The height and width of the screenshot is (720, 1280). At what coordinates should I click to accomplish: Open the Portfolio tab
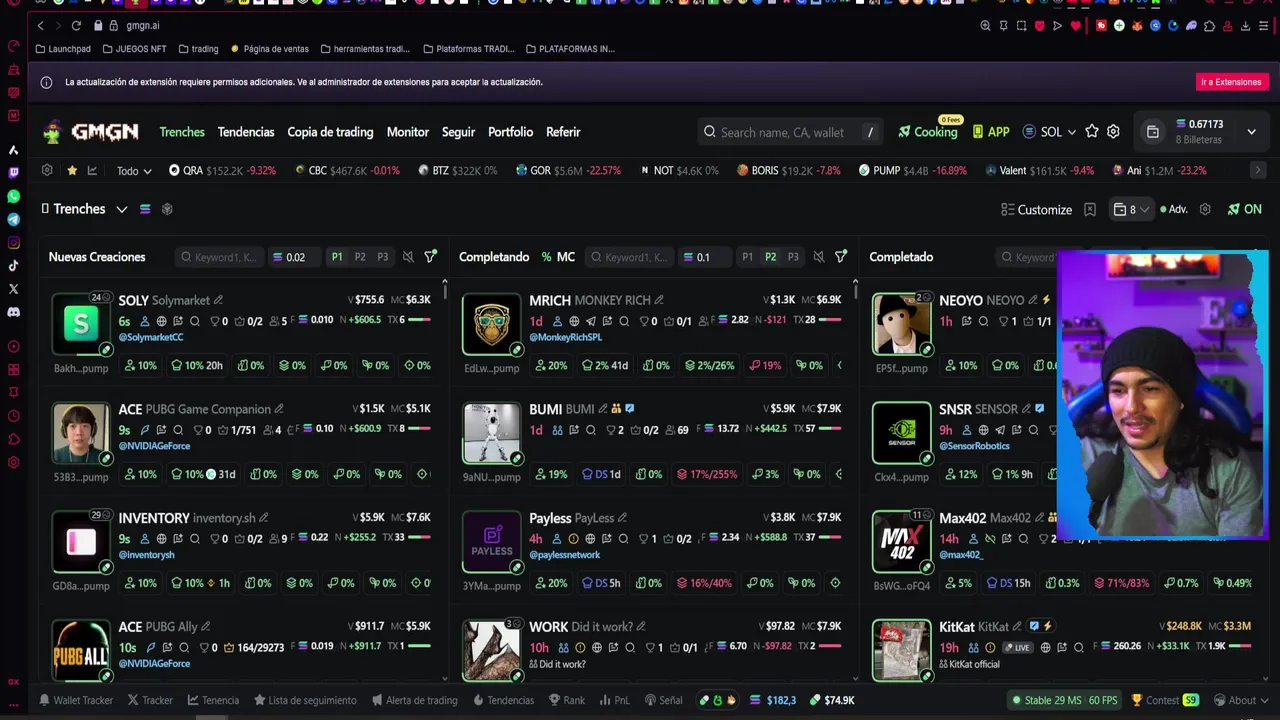tap(510, 132)
